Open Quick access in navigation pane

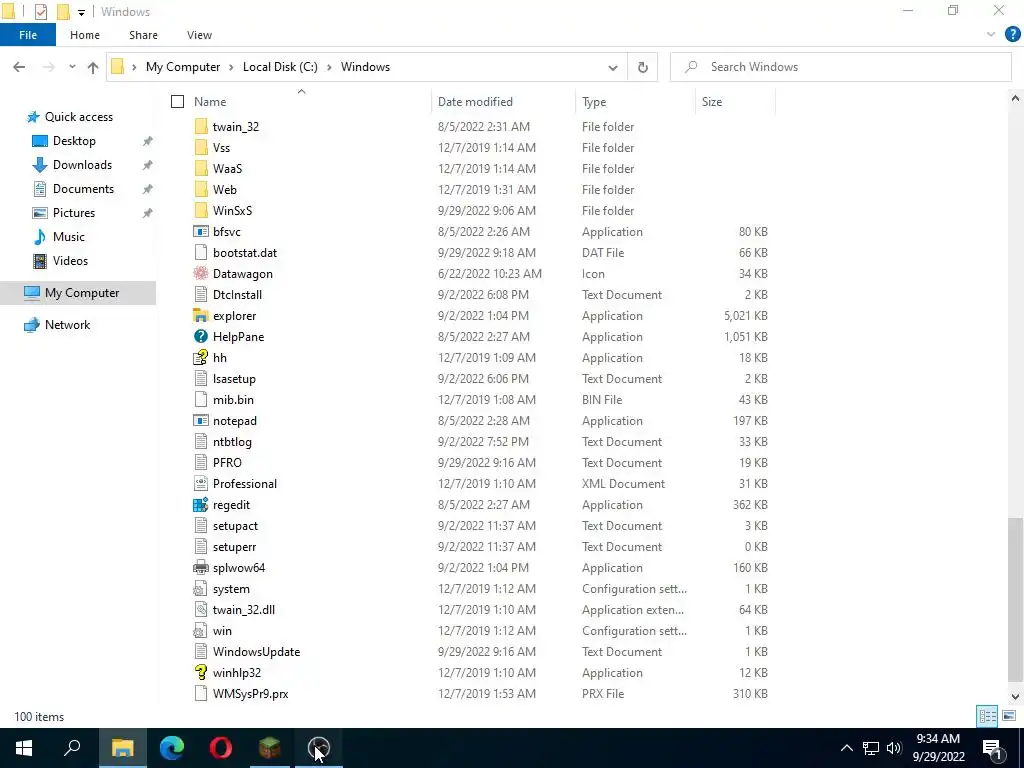(x=79, y=117)
